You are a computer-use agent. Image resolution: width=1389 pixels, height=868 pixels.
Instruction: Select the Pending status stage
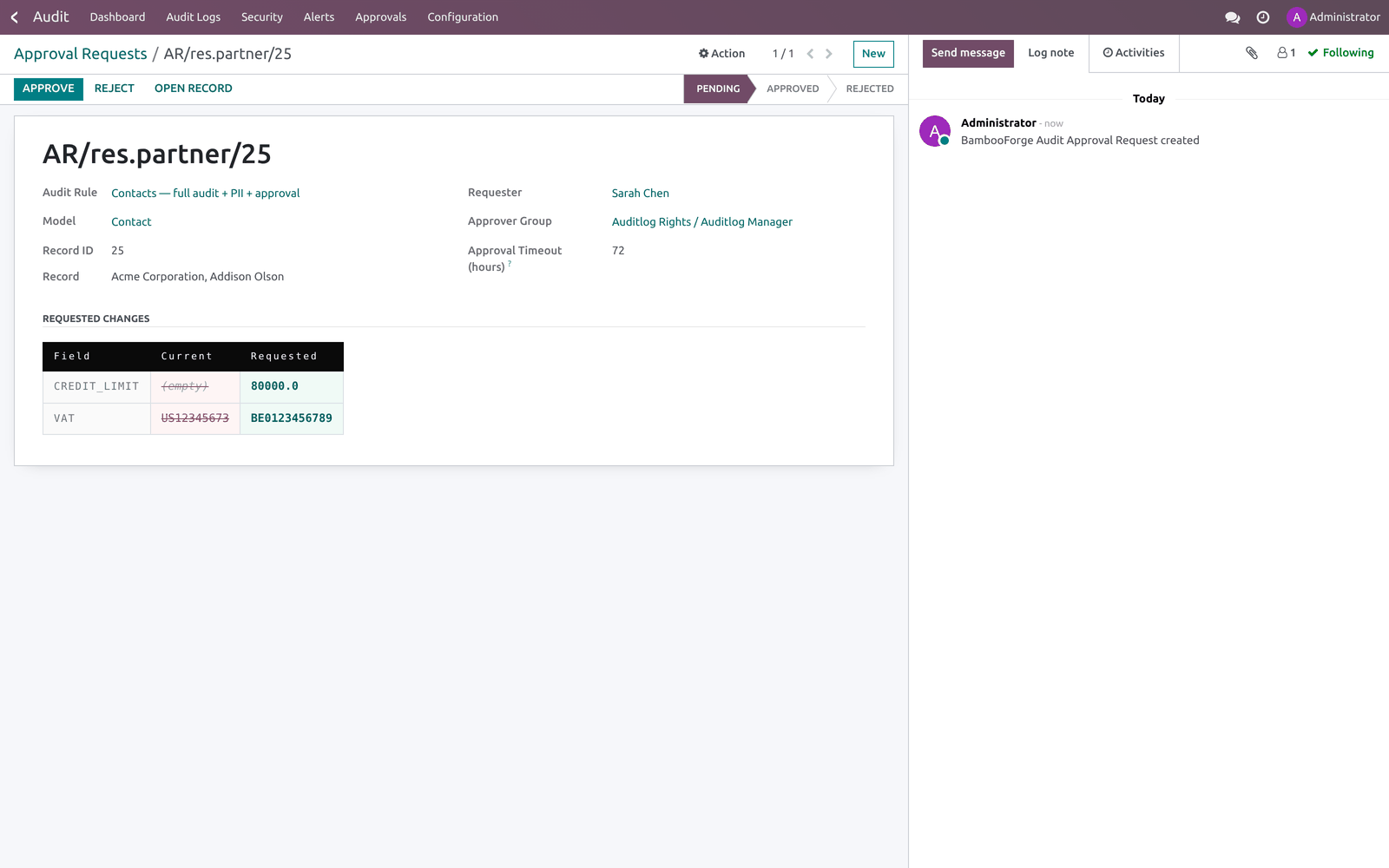point(718,89)
